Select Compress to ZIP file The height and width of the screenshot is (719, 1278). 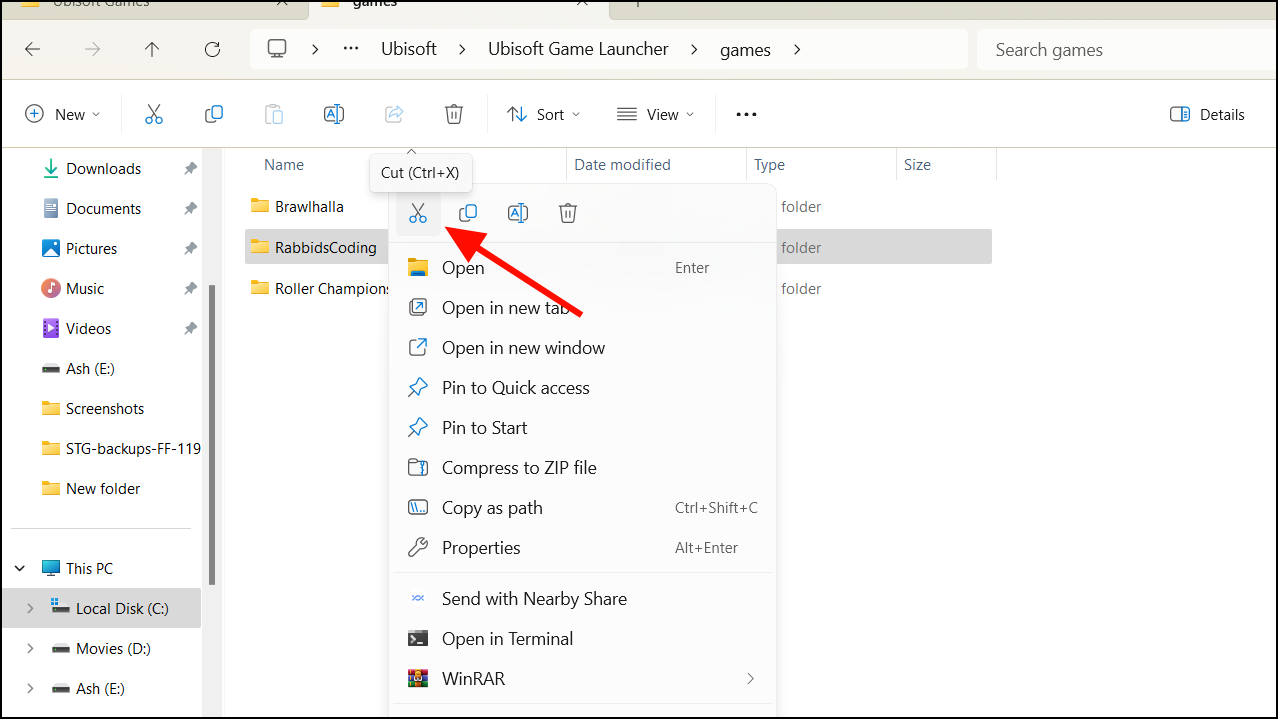point(519,467)
